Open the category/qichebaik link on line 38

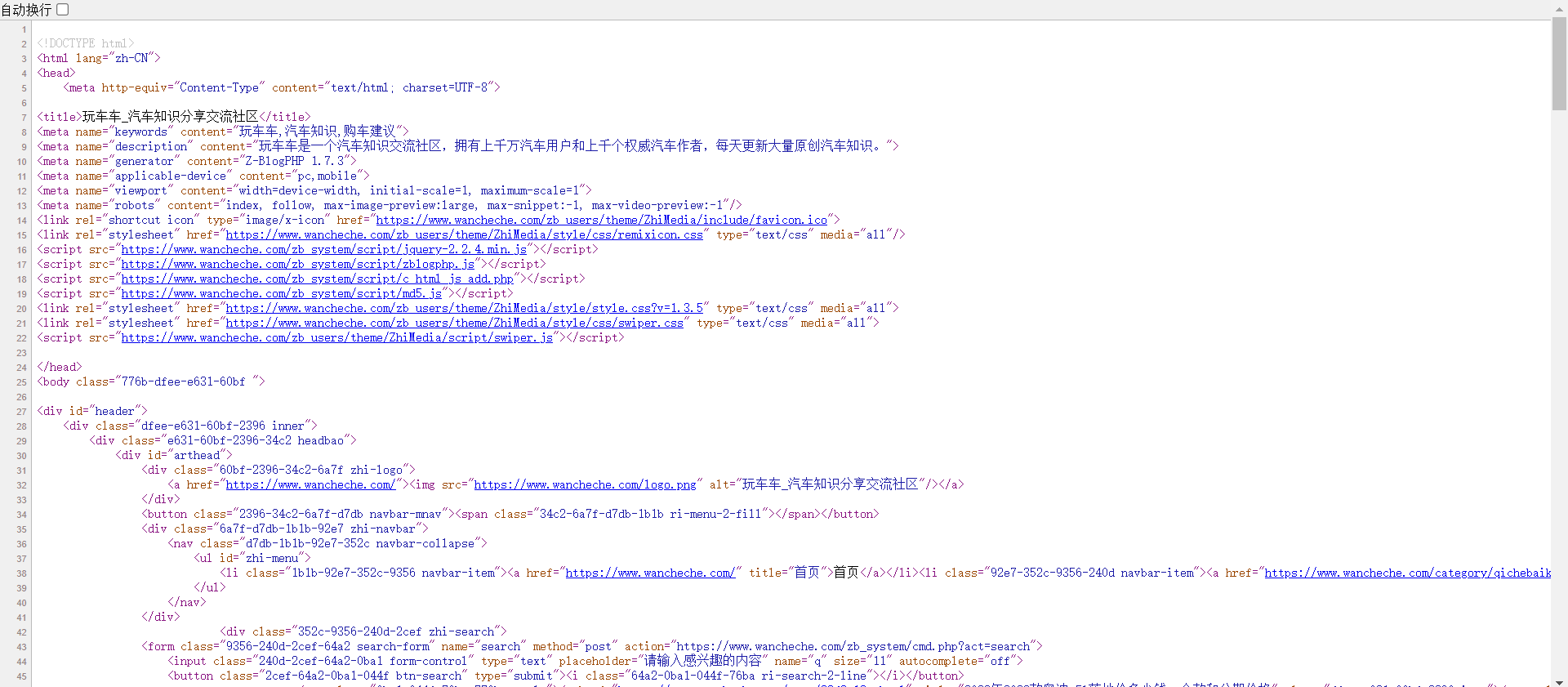[x=1407, y=573]
